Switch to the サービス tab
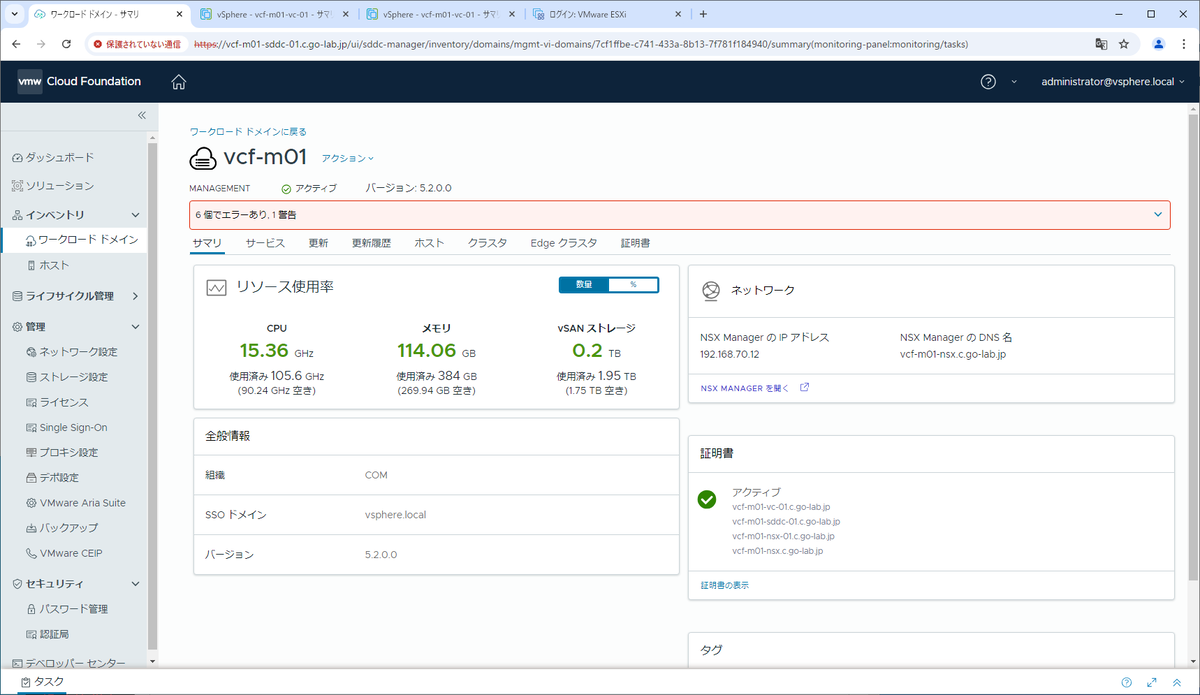Viewport: 1200px width, 695px height. click(x=265, y=243)
